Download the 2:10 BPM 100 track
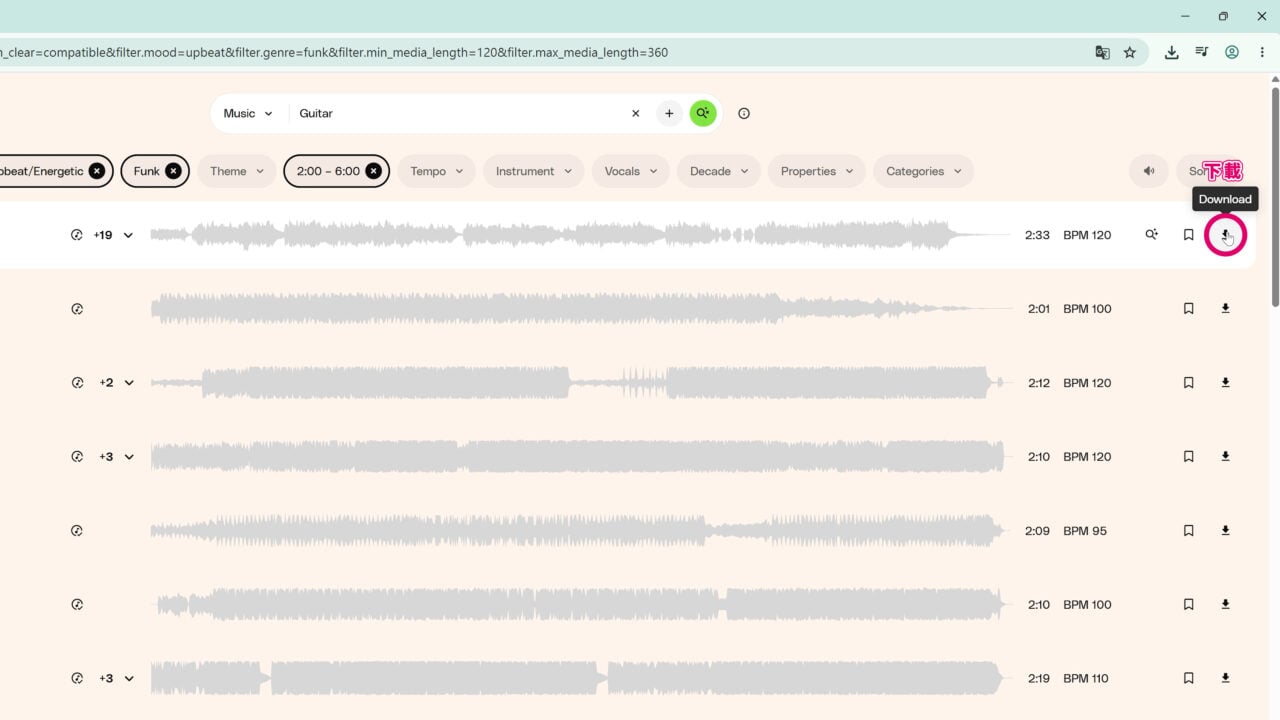 1225,604
